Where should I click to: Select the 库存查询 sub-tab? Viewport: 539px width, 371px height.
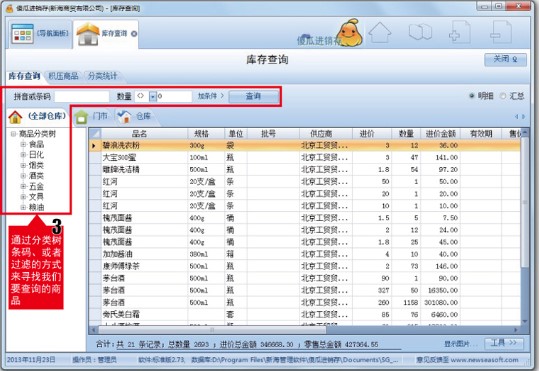[x=24, y=76]
